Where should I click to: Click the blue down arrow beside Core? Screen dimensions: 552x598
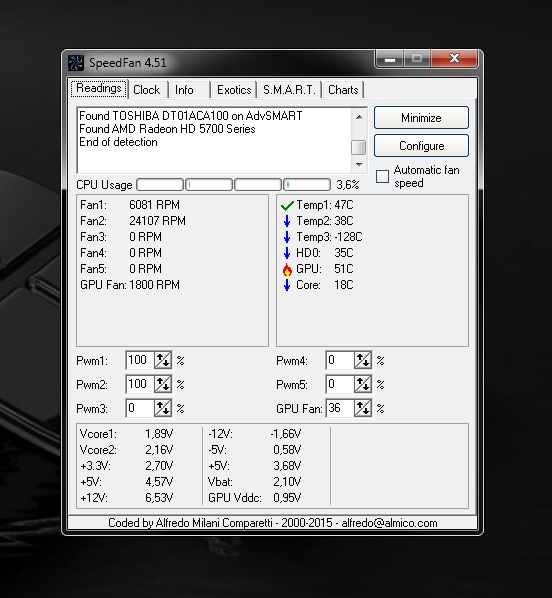[x=287, y=285]
